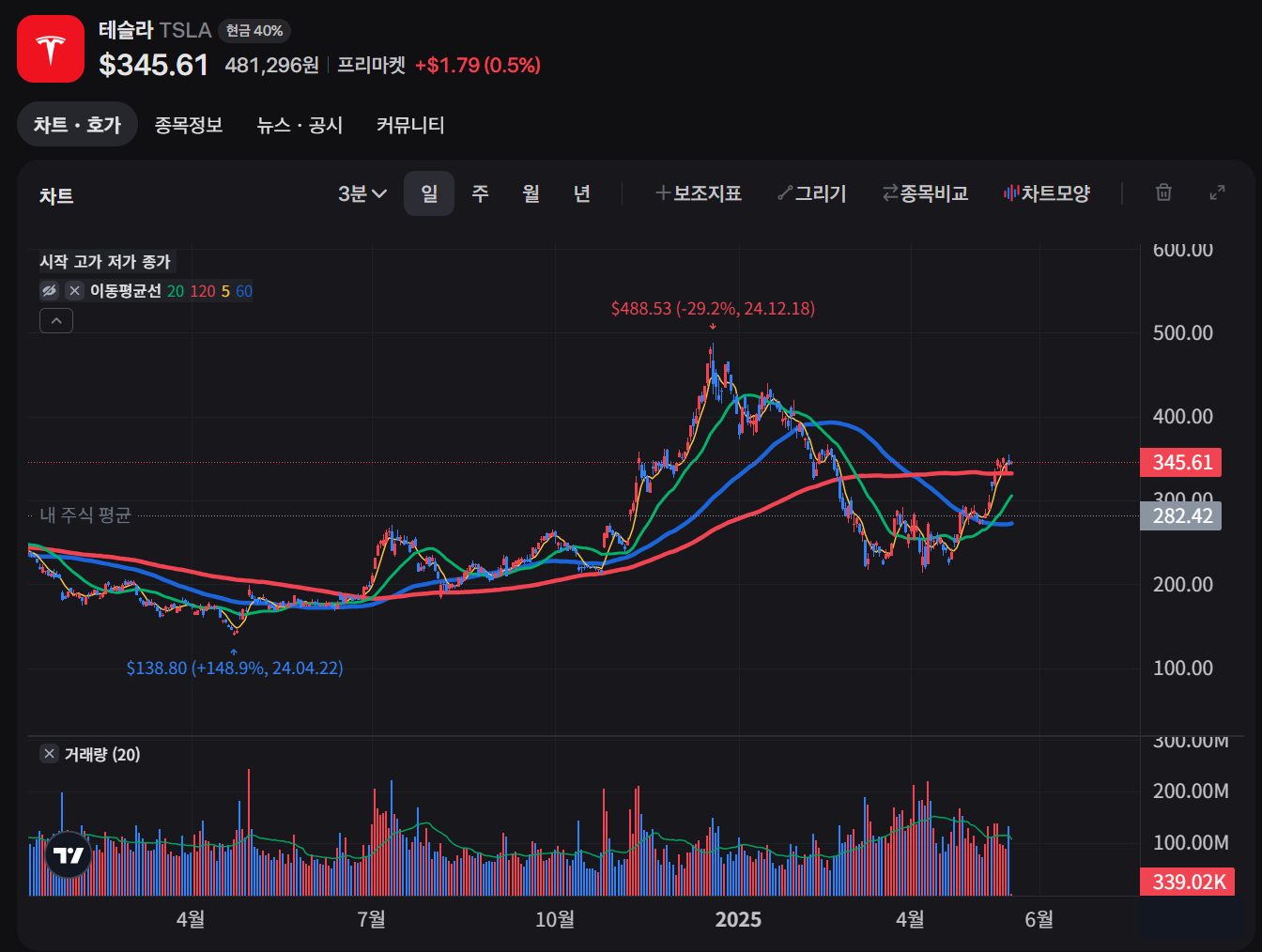The height and width of the screenshot is (952, 1262).
Task: Open the 차트 · 호가 tab
Action: click(78, 125)
